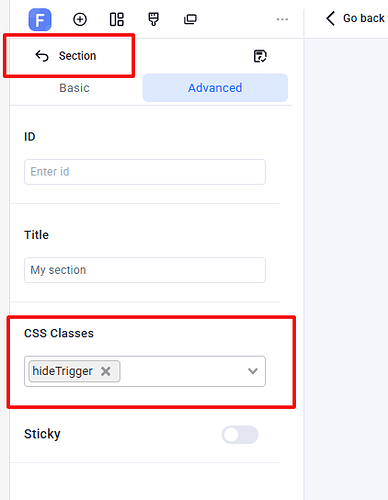Switch to the Advanced tab

[x=215, y=88]
